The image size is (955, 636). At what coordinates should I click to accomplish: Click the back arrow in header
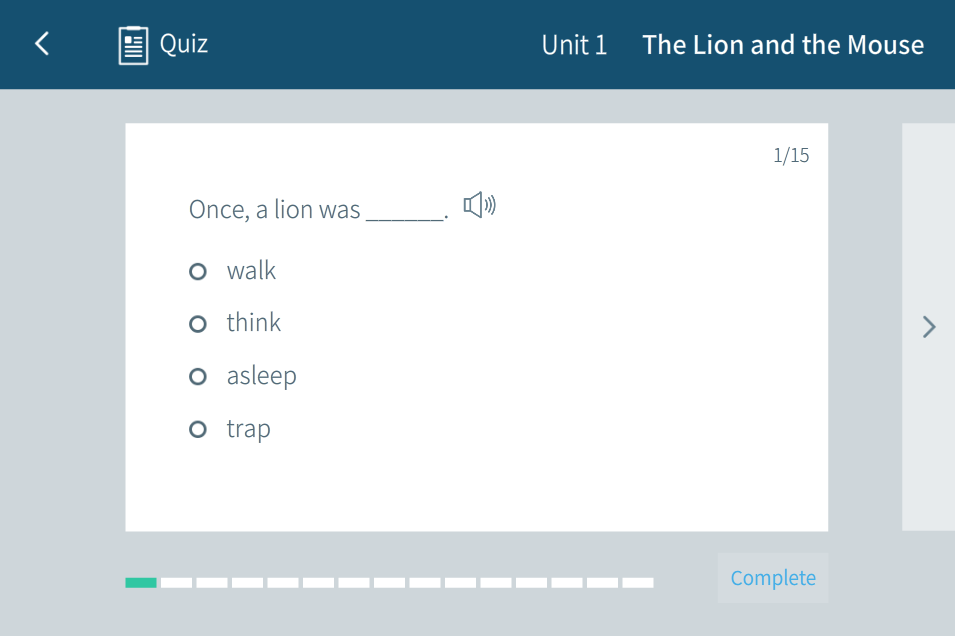tap(42, 44)
